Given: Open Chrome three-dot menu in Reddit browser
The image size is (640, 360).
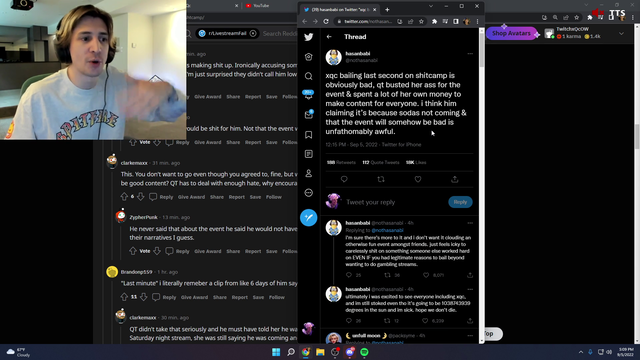Looking at the screenshot, I should (633, 18).
